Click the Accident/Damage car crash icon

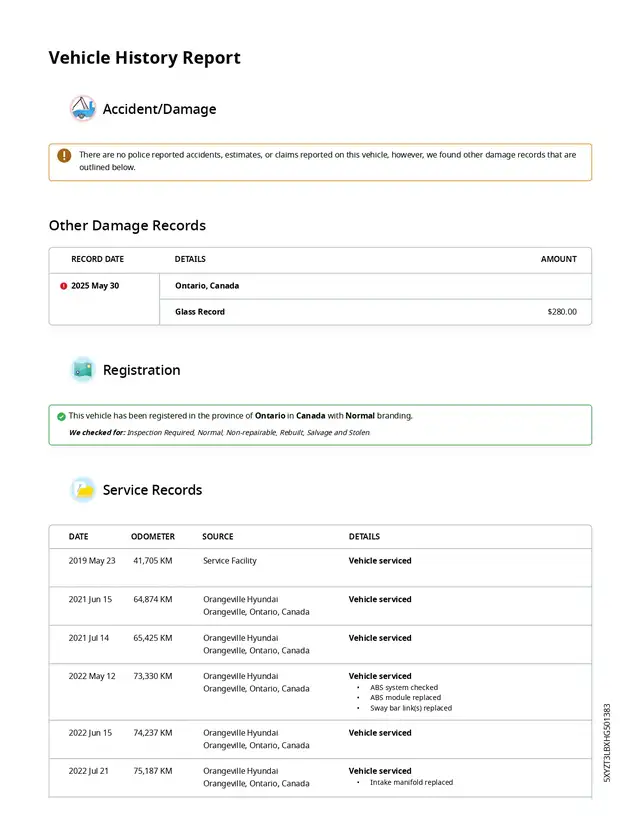[82, 109]
